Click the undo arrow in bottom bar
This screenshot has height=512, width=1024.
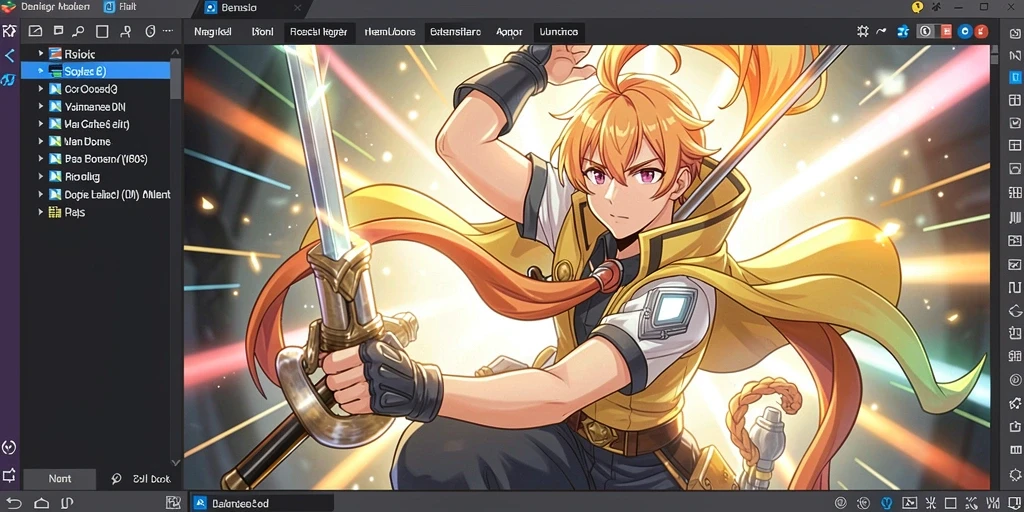click(14, 503)
